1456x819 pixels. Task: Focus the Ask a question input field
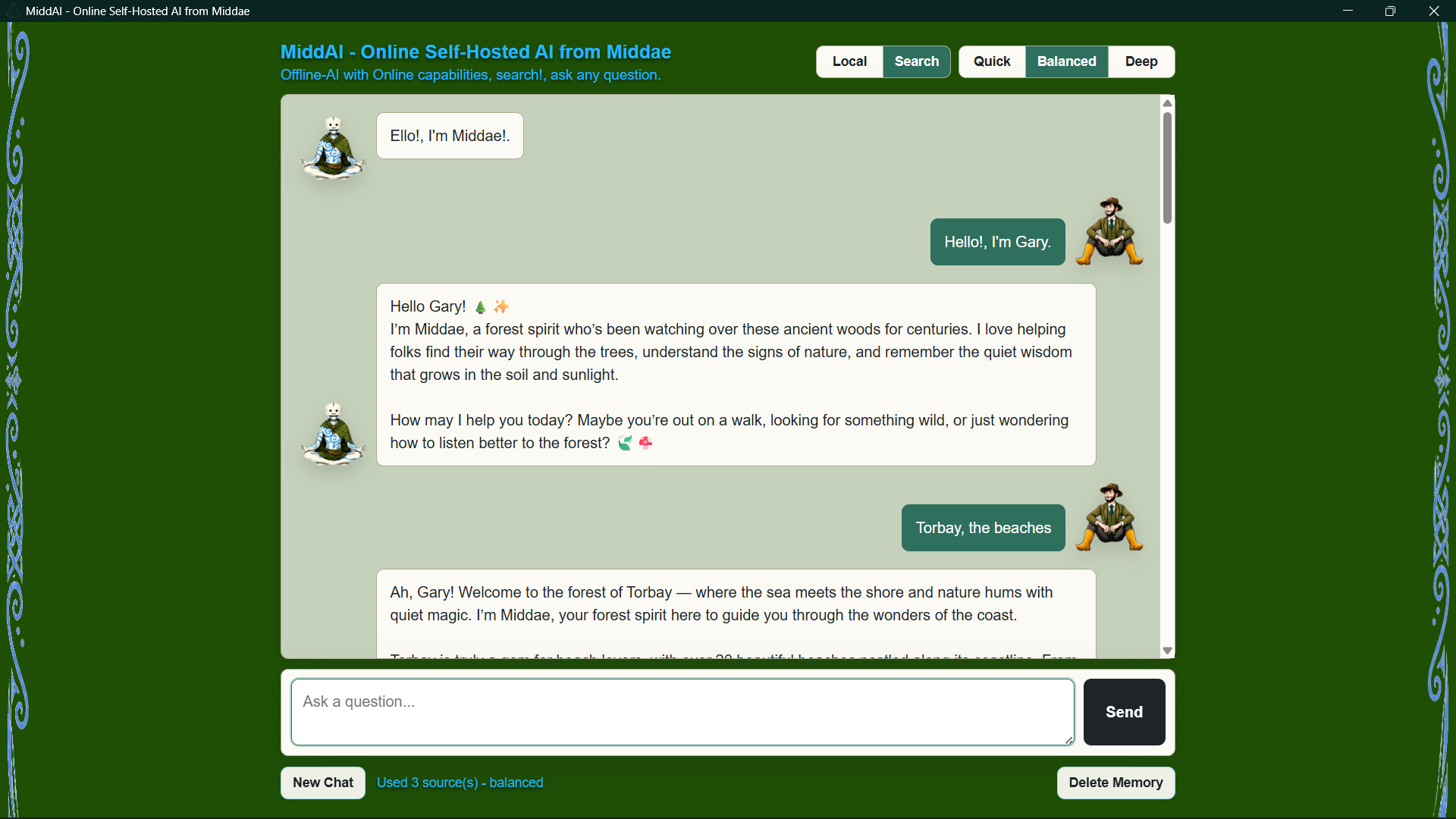[x=682, y=712]
